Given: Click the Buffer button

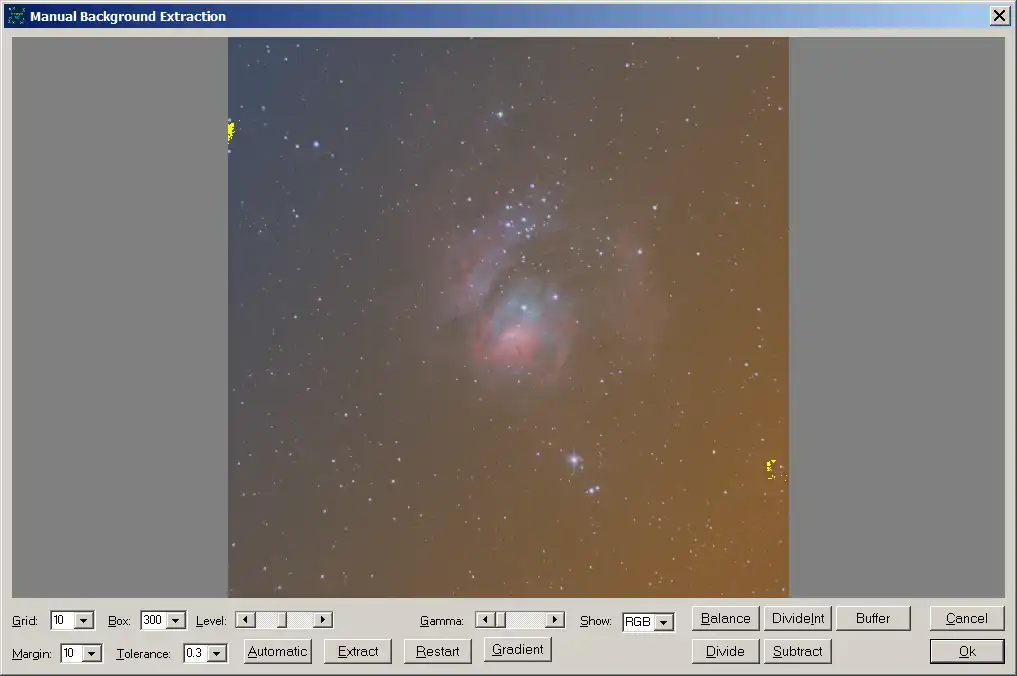Looking at the screenshot, I should pos(873,618).
